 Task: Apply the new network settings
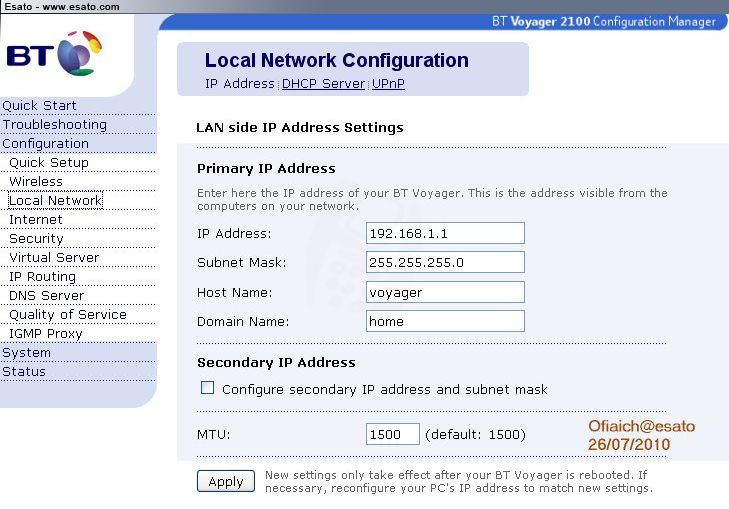point(226,481)
